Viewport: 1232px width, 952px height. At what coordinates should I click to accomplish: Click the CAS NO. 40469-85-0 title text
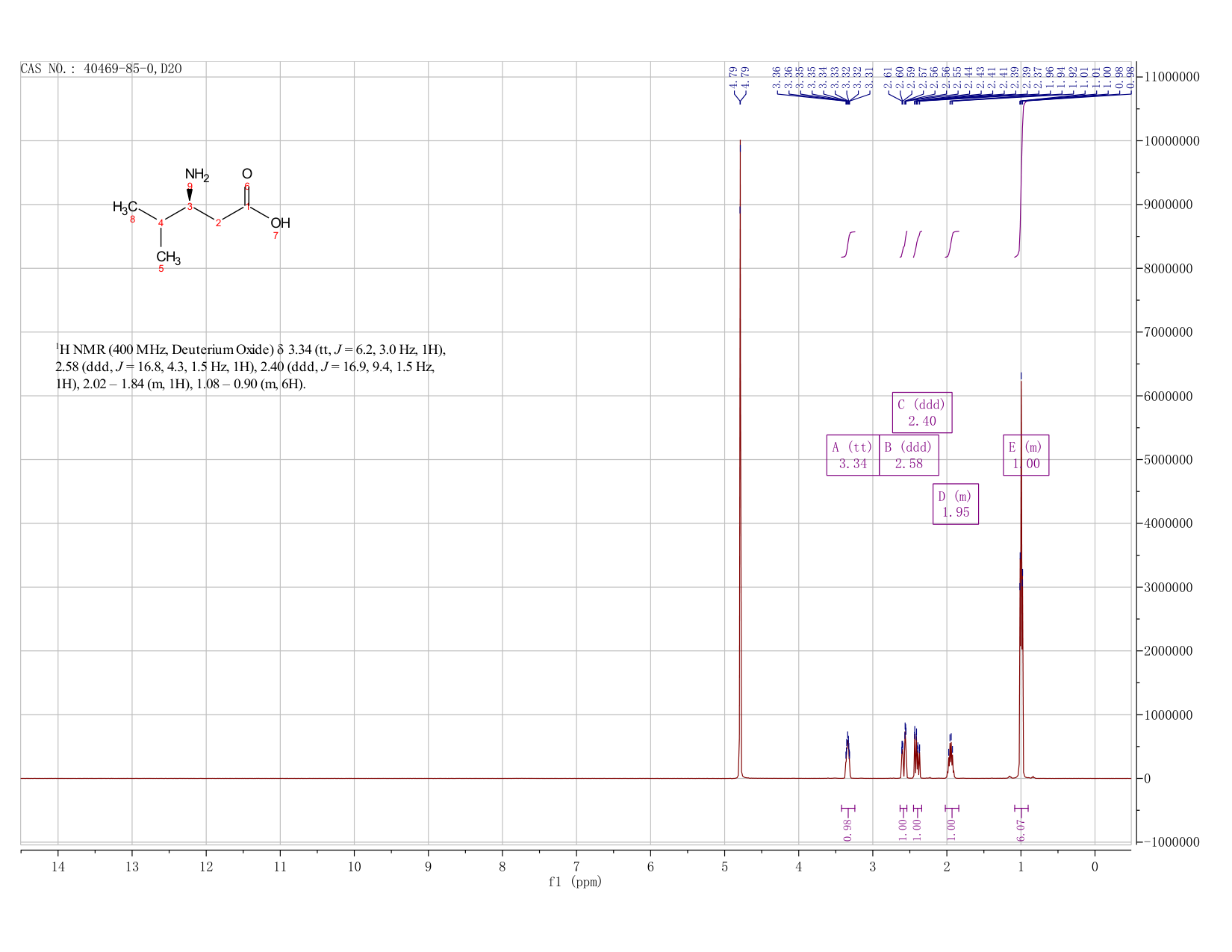(101, 69)
